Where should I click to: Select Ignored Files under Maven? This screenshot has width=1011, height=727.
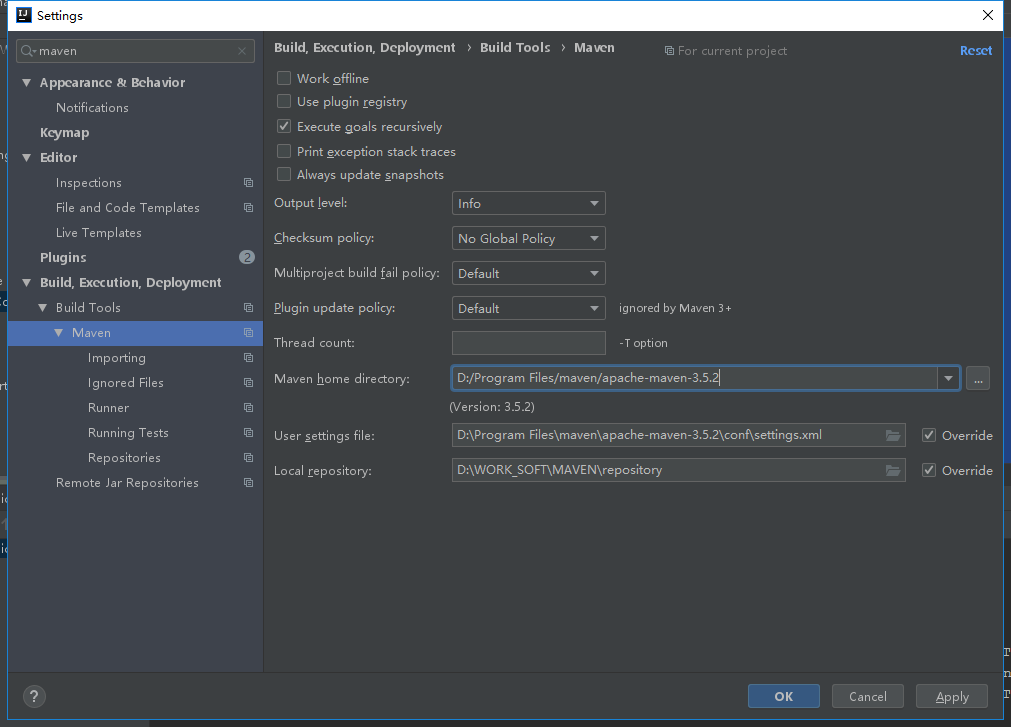click(126, 383)
